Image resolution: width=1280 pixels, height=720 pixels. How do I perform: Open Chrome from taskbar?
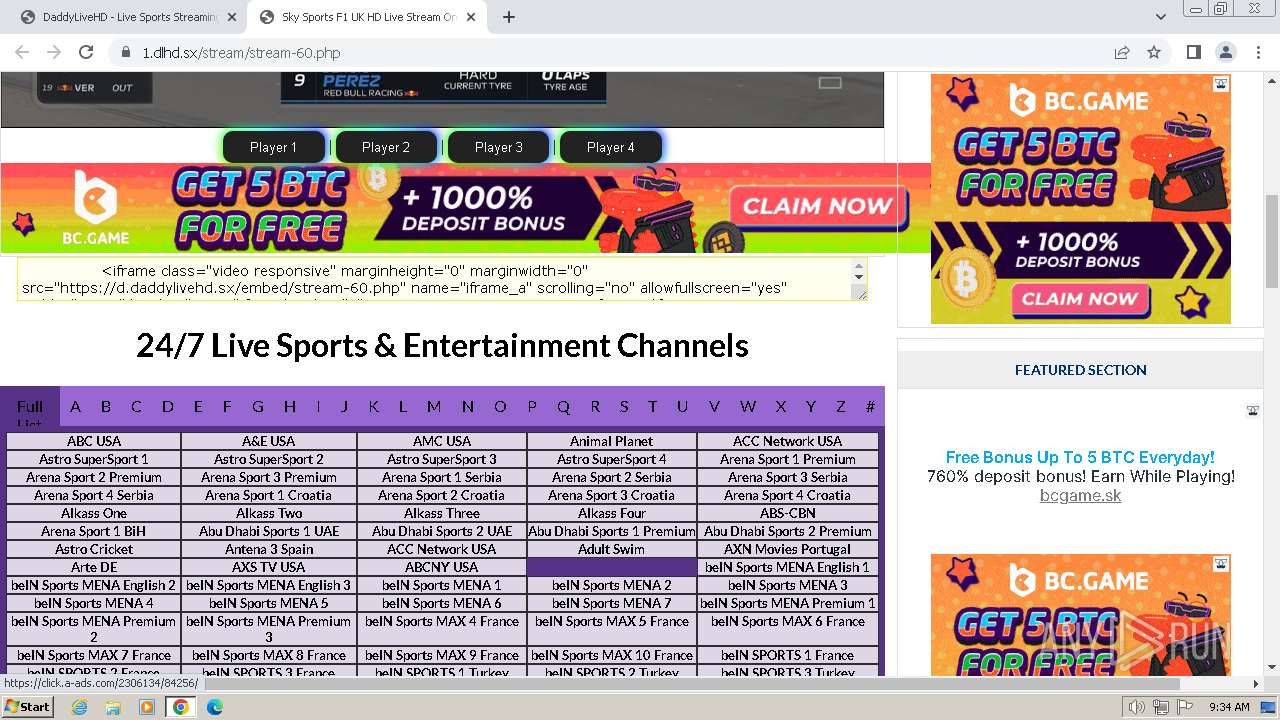[x=181, y=707]
